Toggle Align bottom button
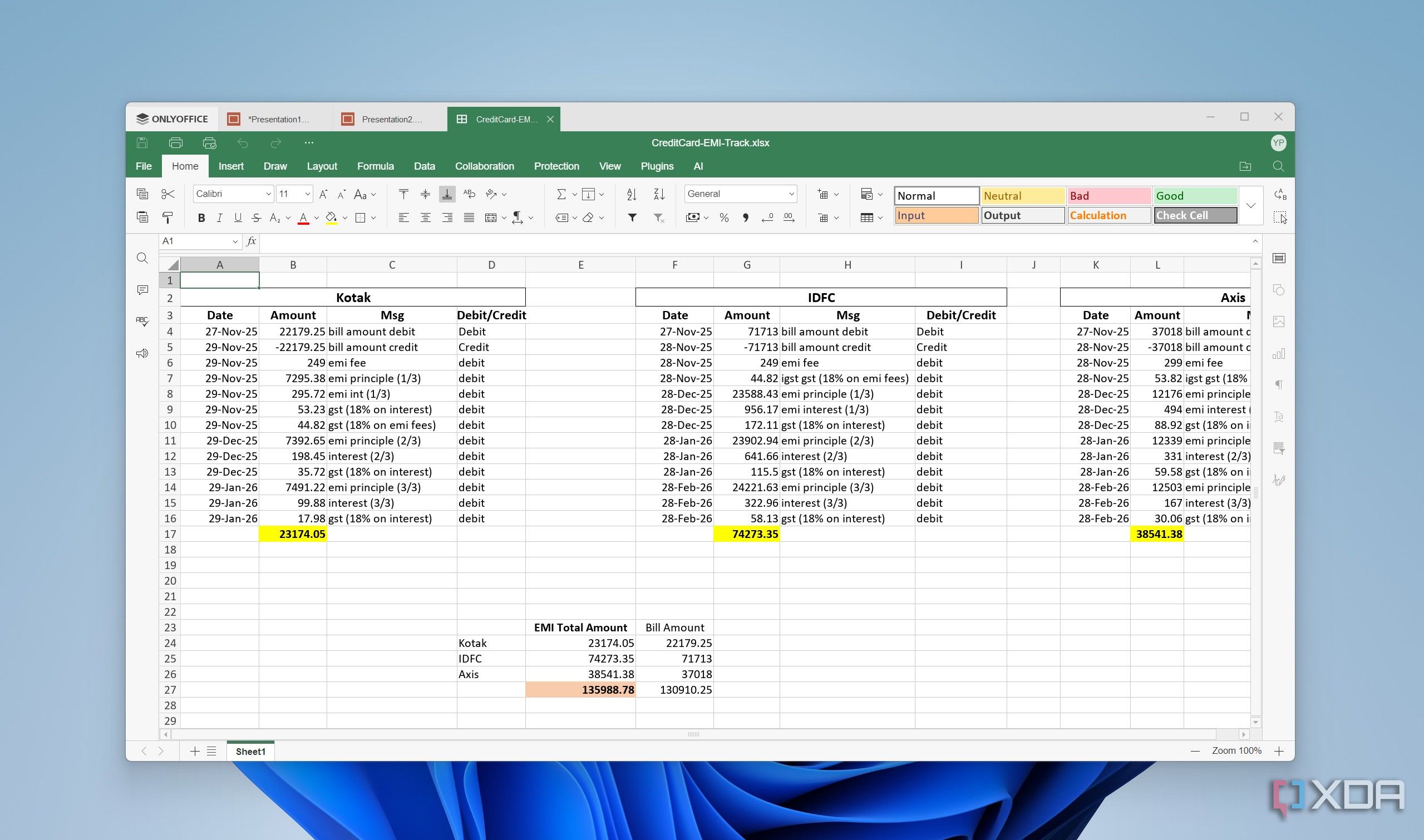1424x840 pixels. click(x=447, y=194)
